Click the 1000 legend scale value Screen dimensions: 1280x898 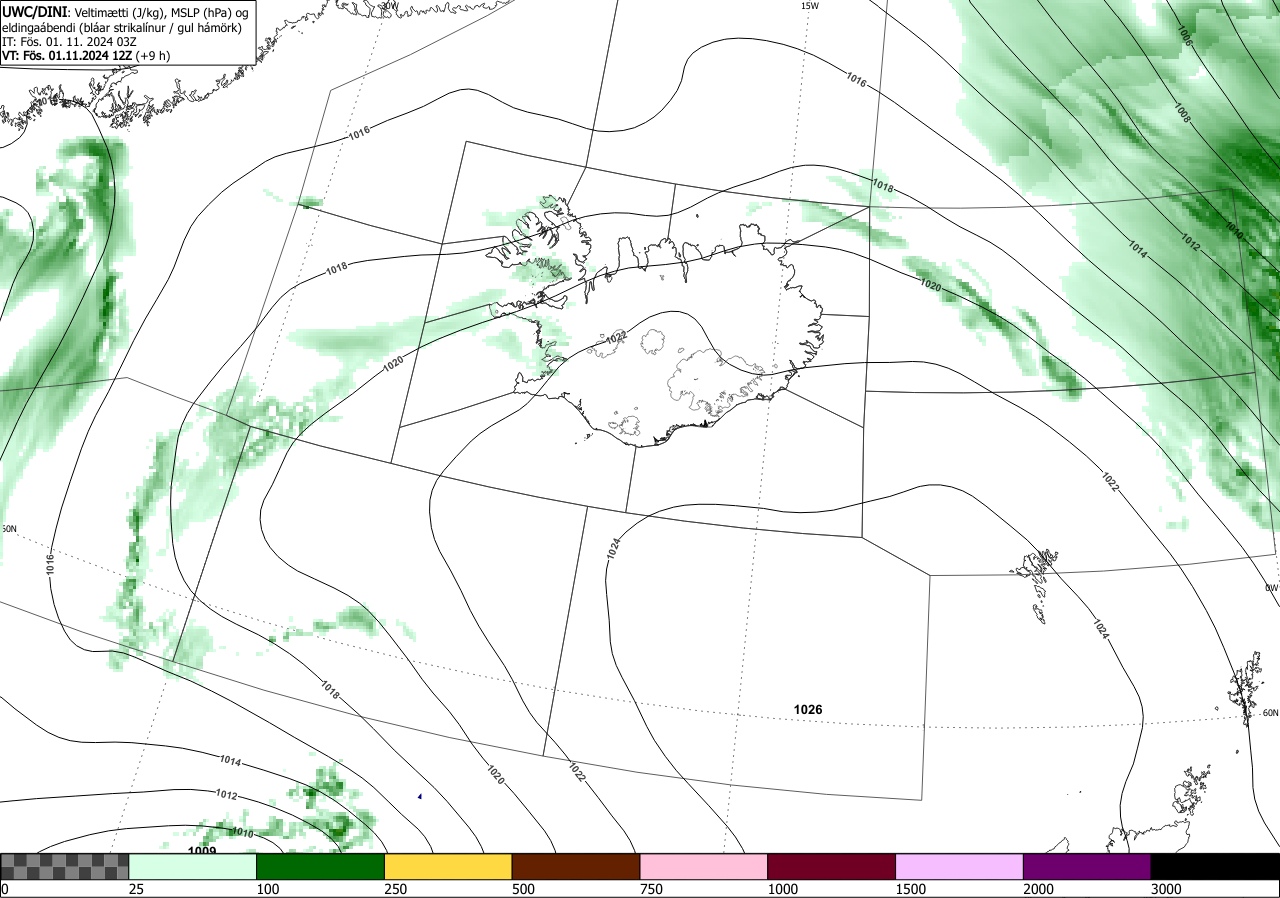click(x=783, y=889)
